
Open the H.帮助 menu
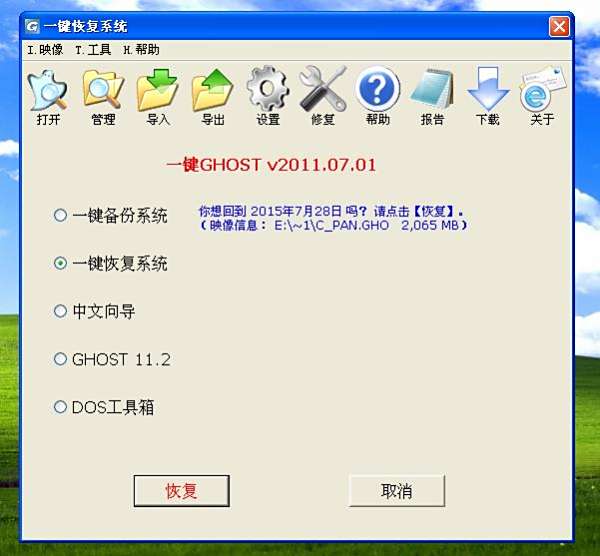tap(141, 50)
